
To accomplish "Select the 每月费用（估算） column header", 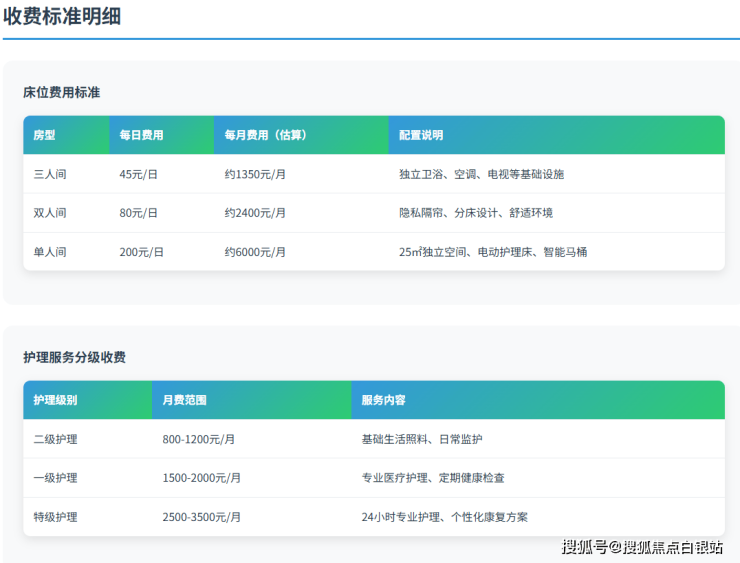I will pos(265,135).
